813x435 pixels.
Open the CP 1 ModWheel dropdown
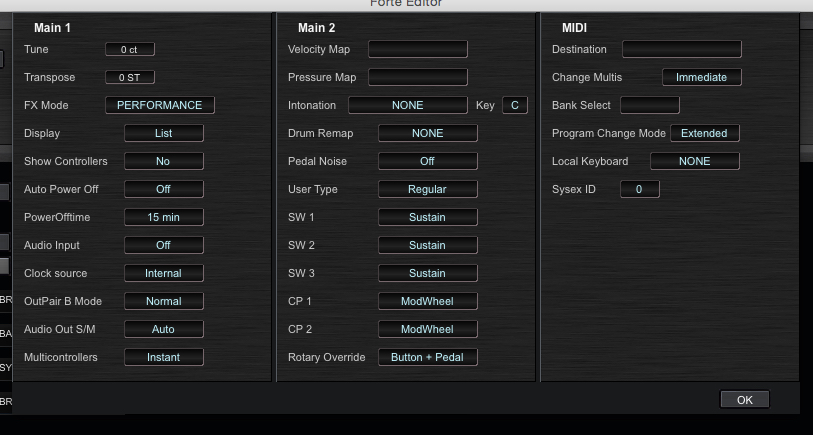tap(428, 301)
